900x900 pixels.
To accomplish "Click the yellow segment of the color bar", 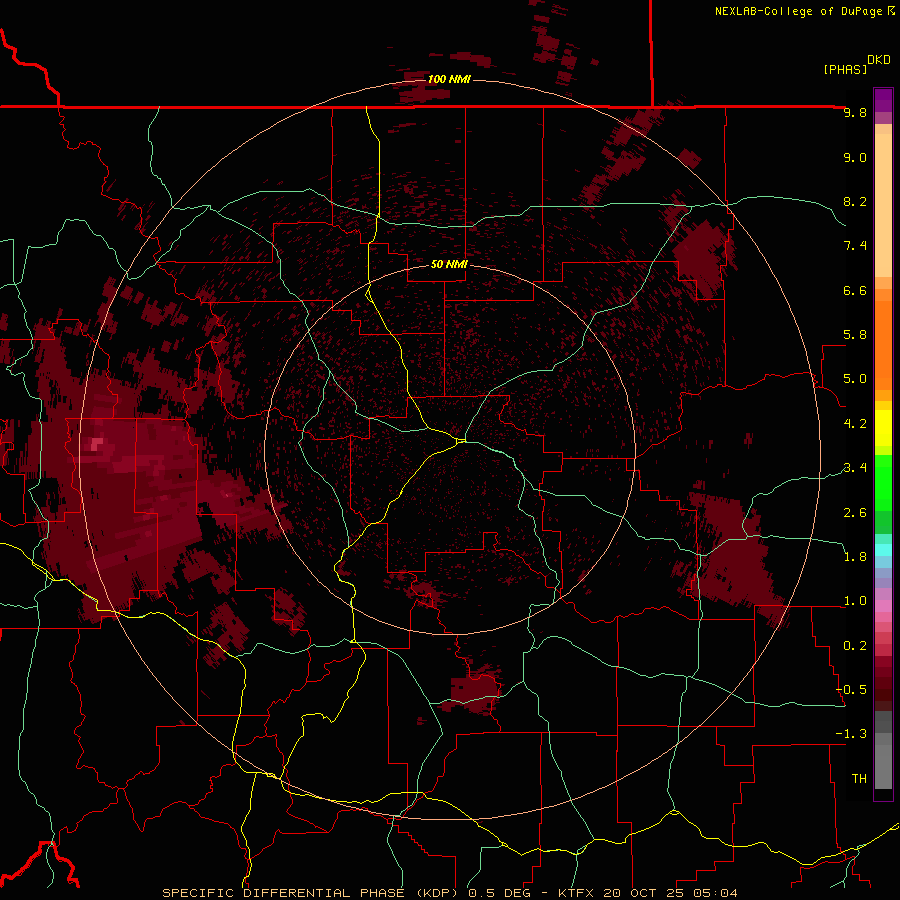I will click(883, 428).
